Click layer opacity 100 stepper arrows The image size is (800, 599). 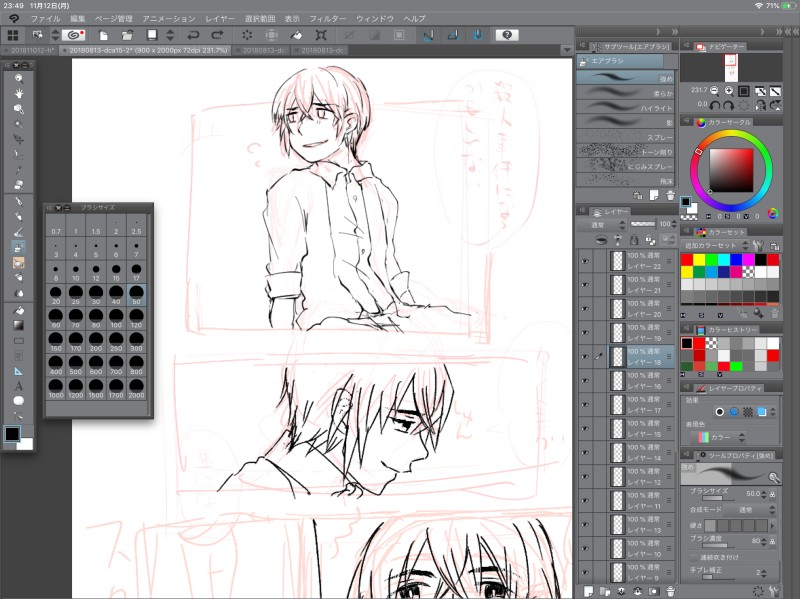674,224
